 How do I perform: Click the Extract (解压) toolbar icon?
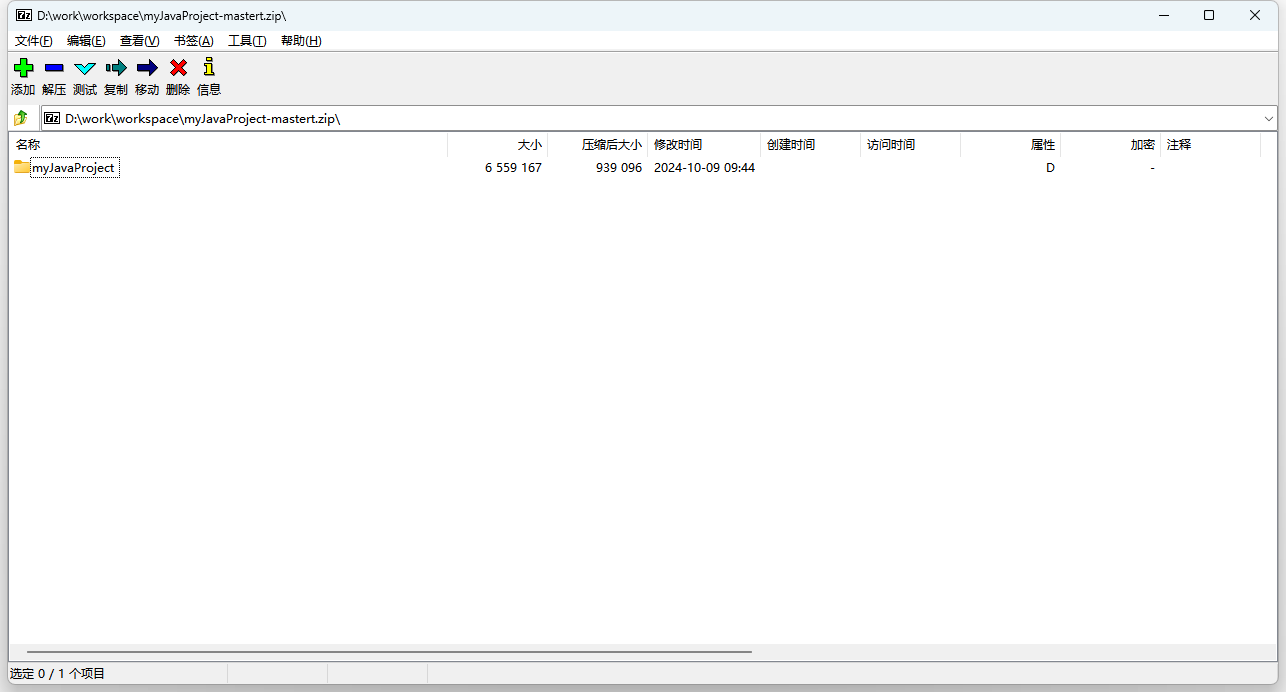54,68
